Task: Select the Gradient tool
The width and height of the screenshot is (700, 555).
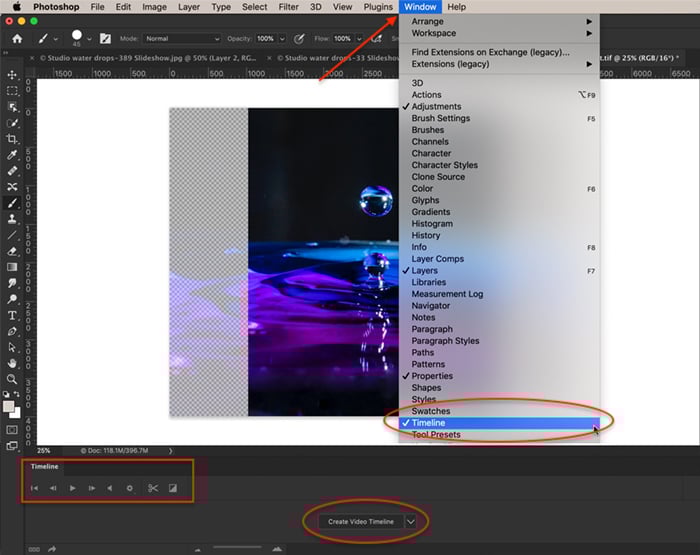Action: click(x=12, y=267)
